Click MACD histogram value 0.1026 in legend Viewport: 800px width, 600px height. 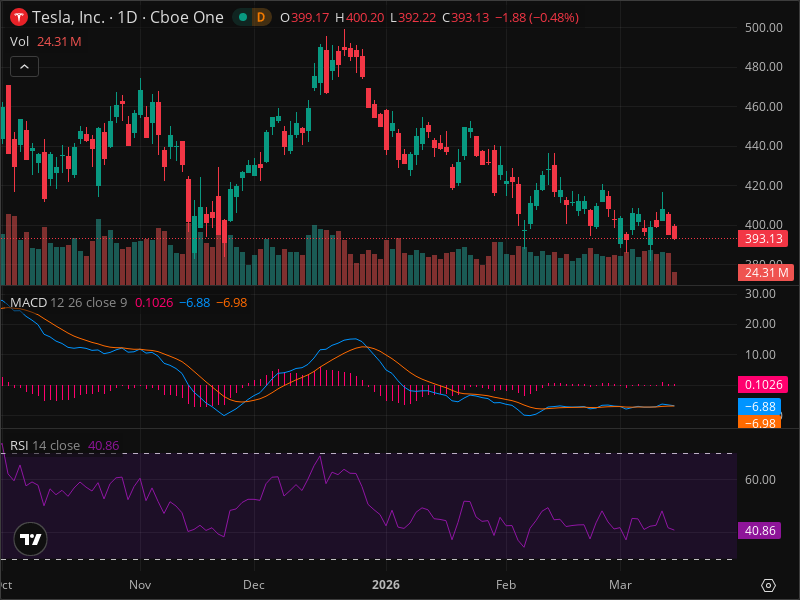click(154, 303)
